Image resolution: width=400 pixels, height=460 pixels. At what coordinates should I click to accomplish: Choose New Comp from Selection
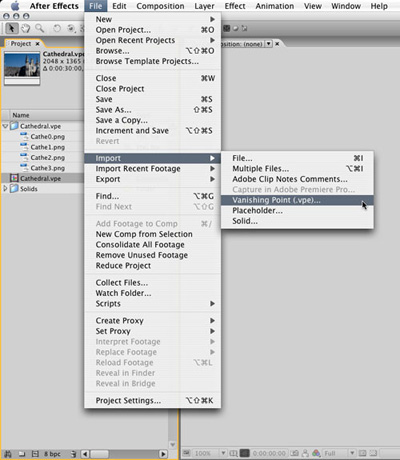pyautogui.click(x=153, y=234)
